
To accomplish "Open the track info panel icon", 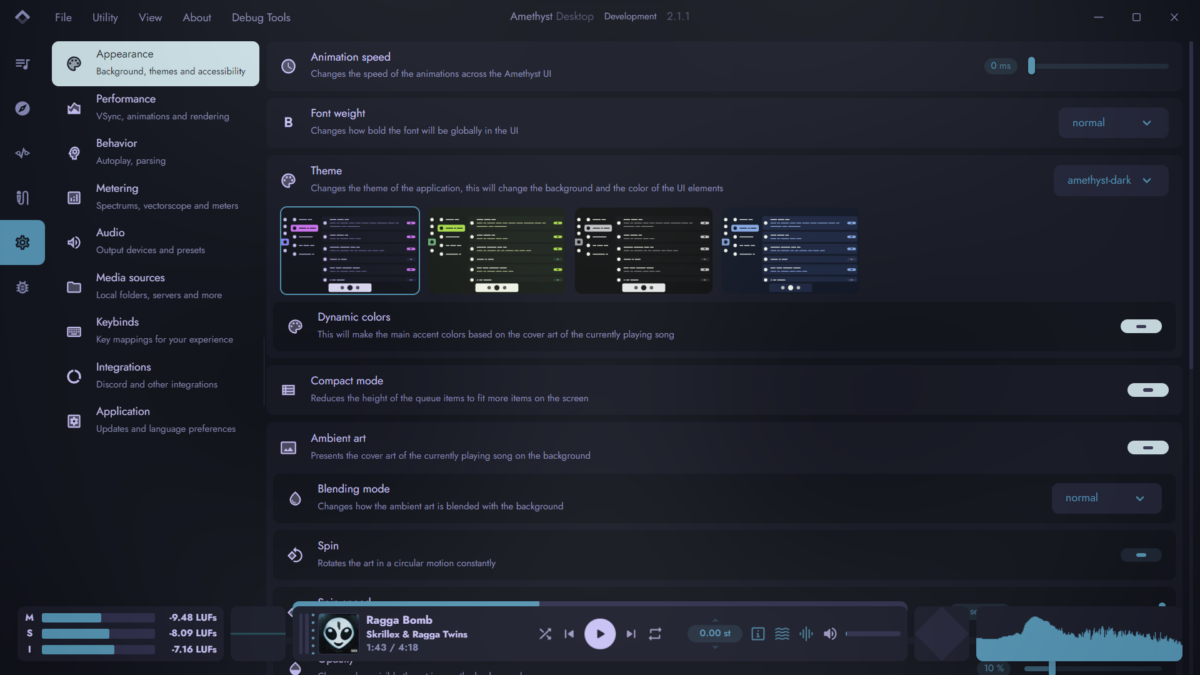I will click(758, 634).
